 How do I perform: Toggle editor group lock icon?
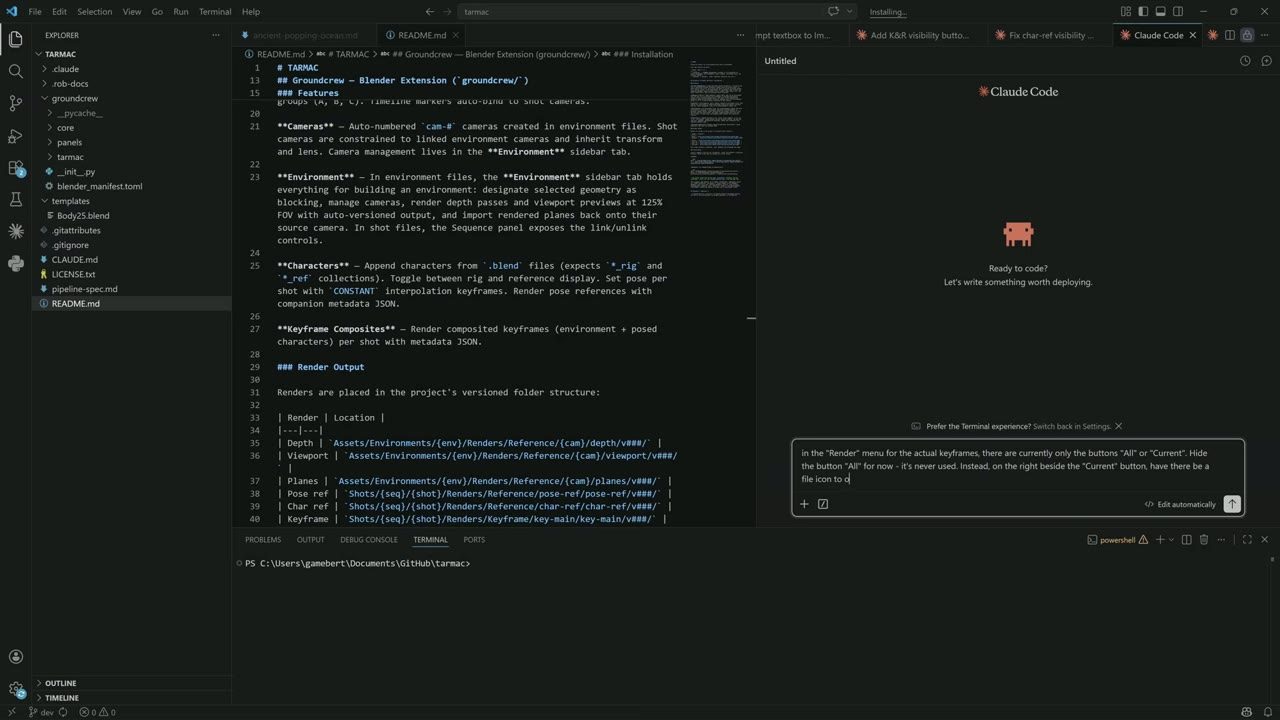click(1247, 35)
